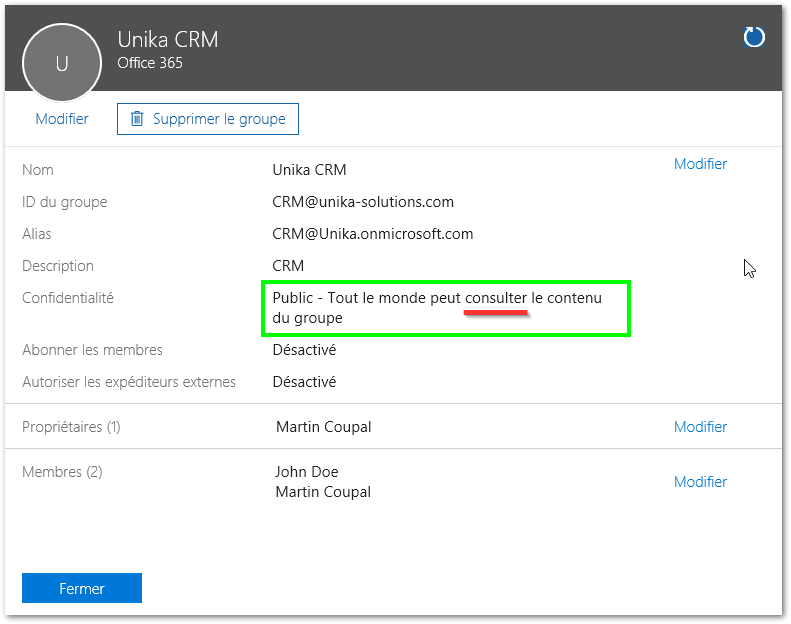Click Modifier link next to Nom

(700, 164)
